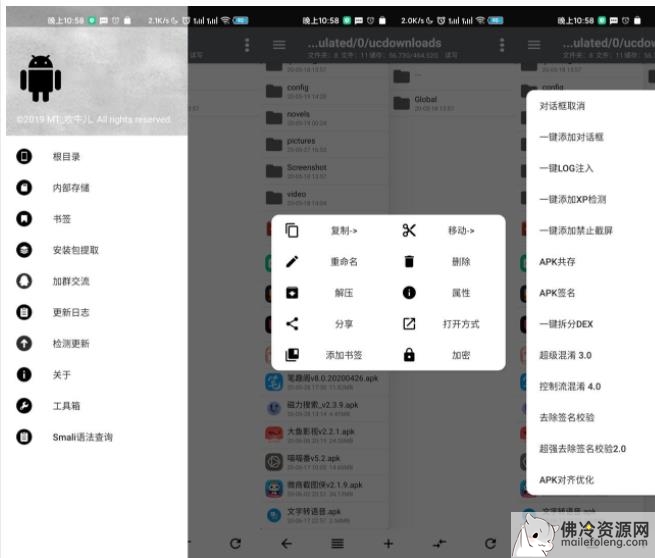Viewport: 655px width, 558px height.
Task: Tap the plus icon in the bottom toolbar
Action: (x=388, y=543)
